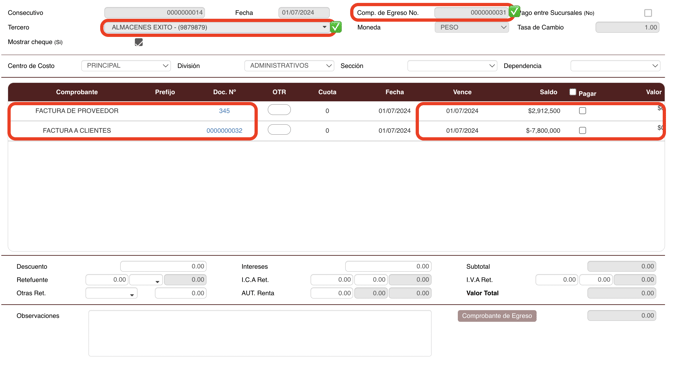Screen dimensions: 688x382
Task: Check Pagar for FACTURA DE PROVEEDOR row
Action: point(582,111)
